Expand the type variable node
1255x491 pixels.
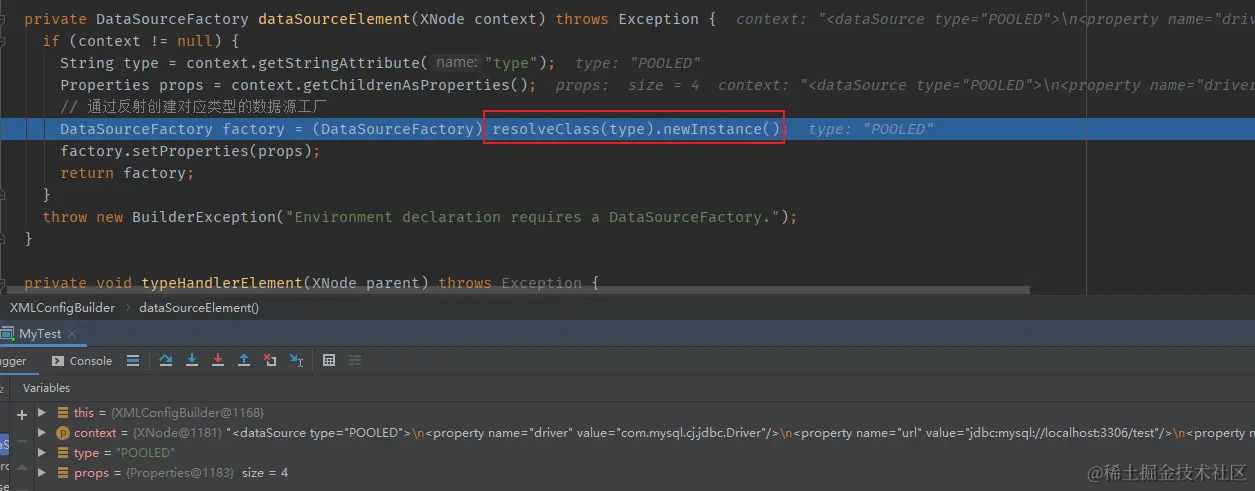click(x=42, y=453)
